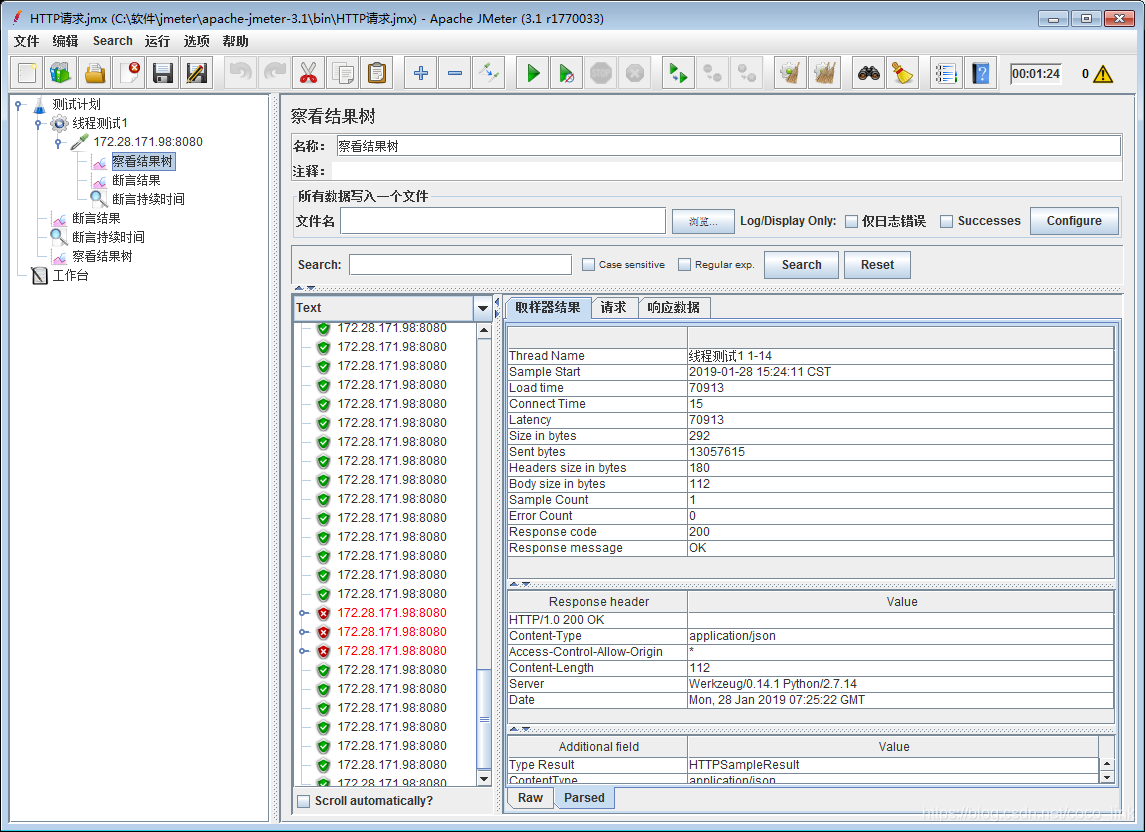Open the 运行 menu
This screenshot has width=1145, height=832.
(157, 41)
